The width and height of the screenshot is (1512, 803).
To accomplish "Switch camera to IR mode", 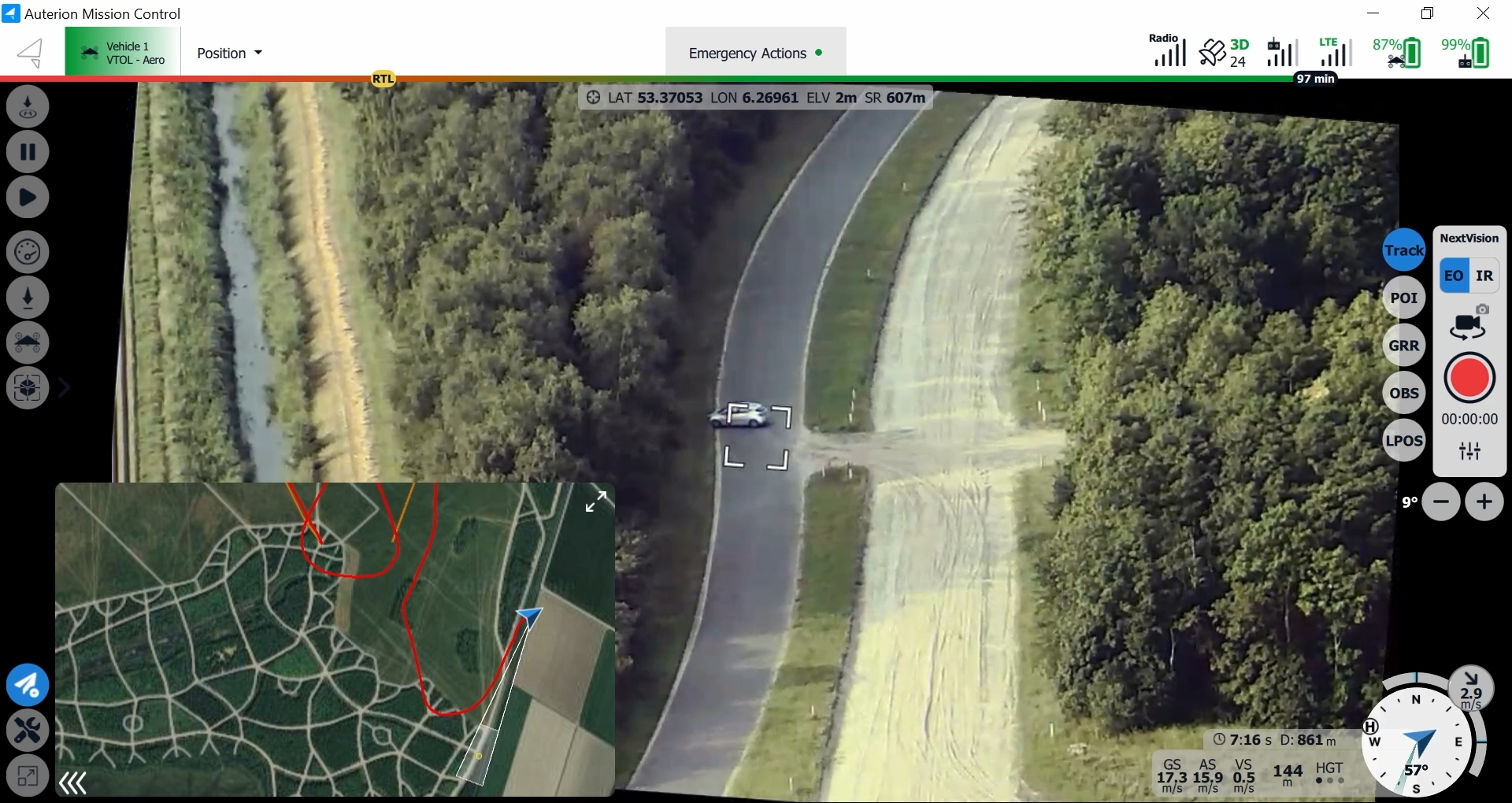I will [1484, 276].
